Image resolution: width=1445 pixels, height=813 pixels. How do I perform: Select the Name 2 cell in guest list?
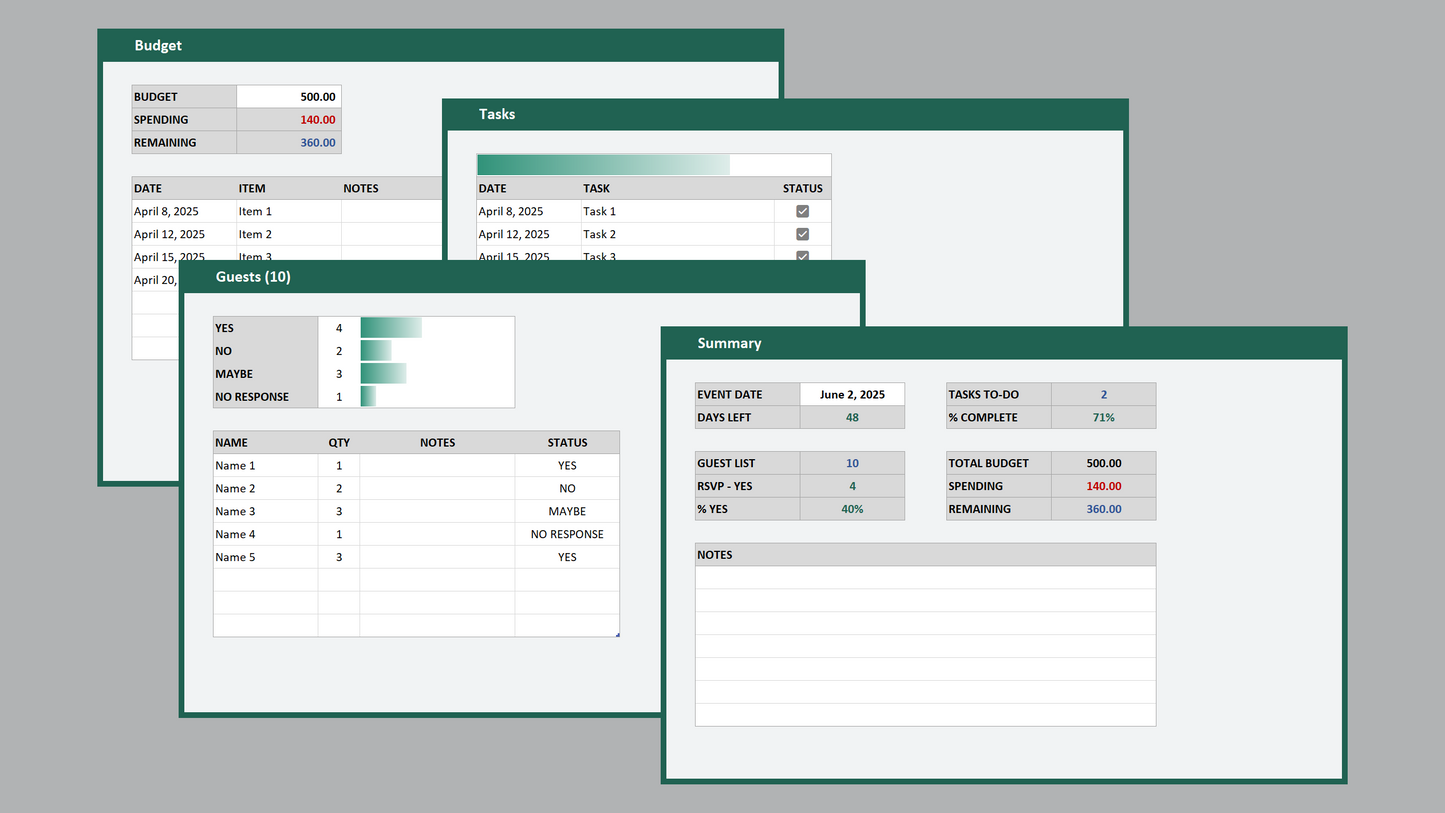[x=265, y=489]
